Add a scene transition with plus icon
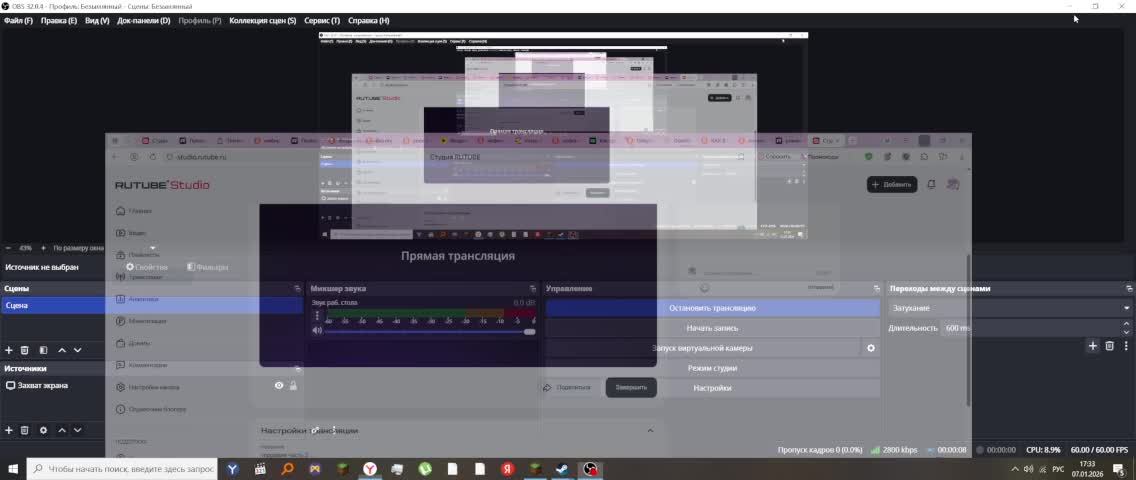The height and width of the screenshot is (480, 1136). click(x=1093, y=346)
